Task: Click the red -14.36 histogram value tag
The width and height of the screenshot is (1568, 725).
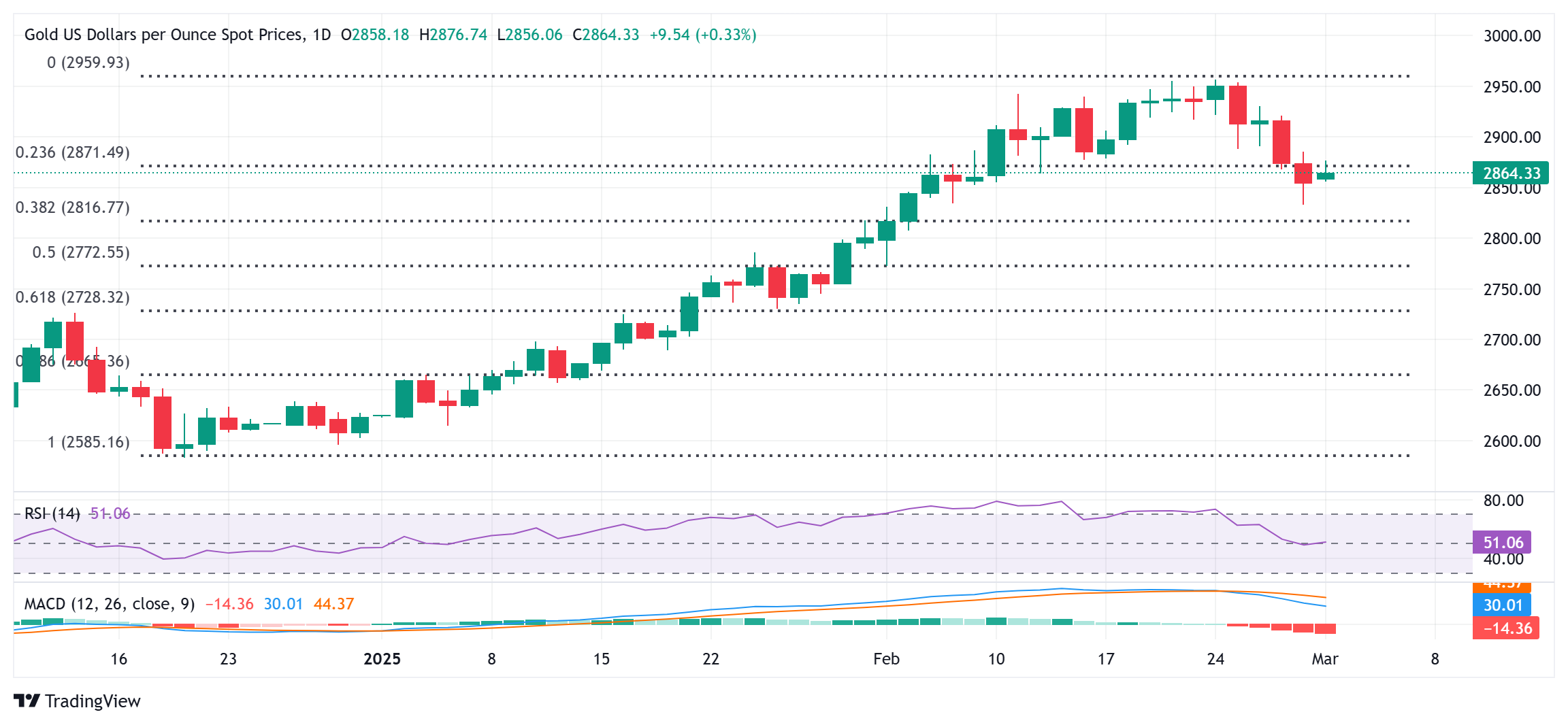Action: tap(1506, 628)
